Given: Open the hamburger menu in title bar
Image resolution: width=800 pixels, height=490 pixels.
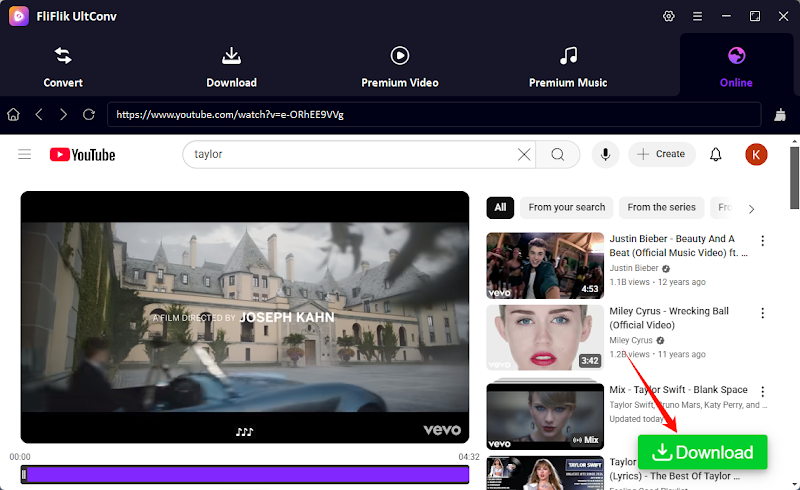Looking at the screenshot, I should tap(697, 16).
